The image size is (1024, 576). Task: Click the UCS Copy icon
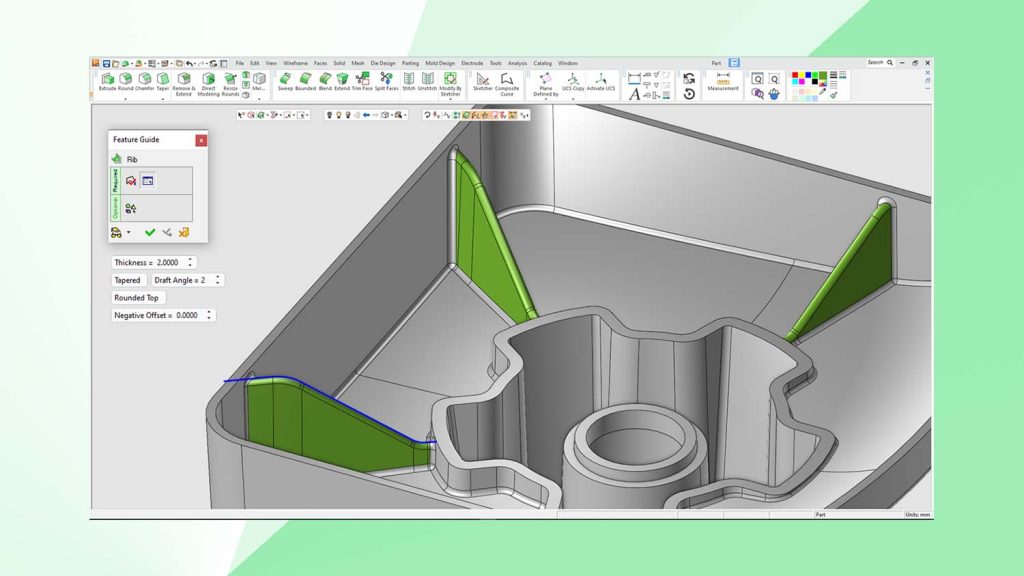(x=572, y=80)
